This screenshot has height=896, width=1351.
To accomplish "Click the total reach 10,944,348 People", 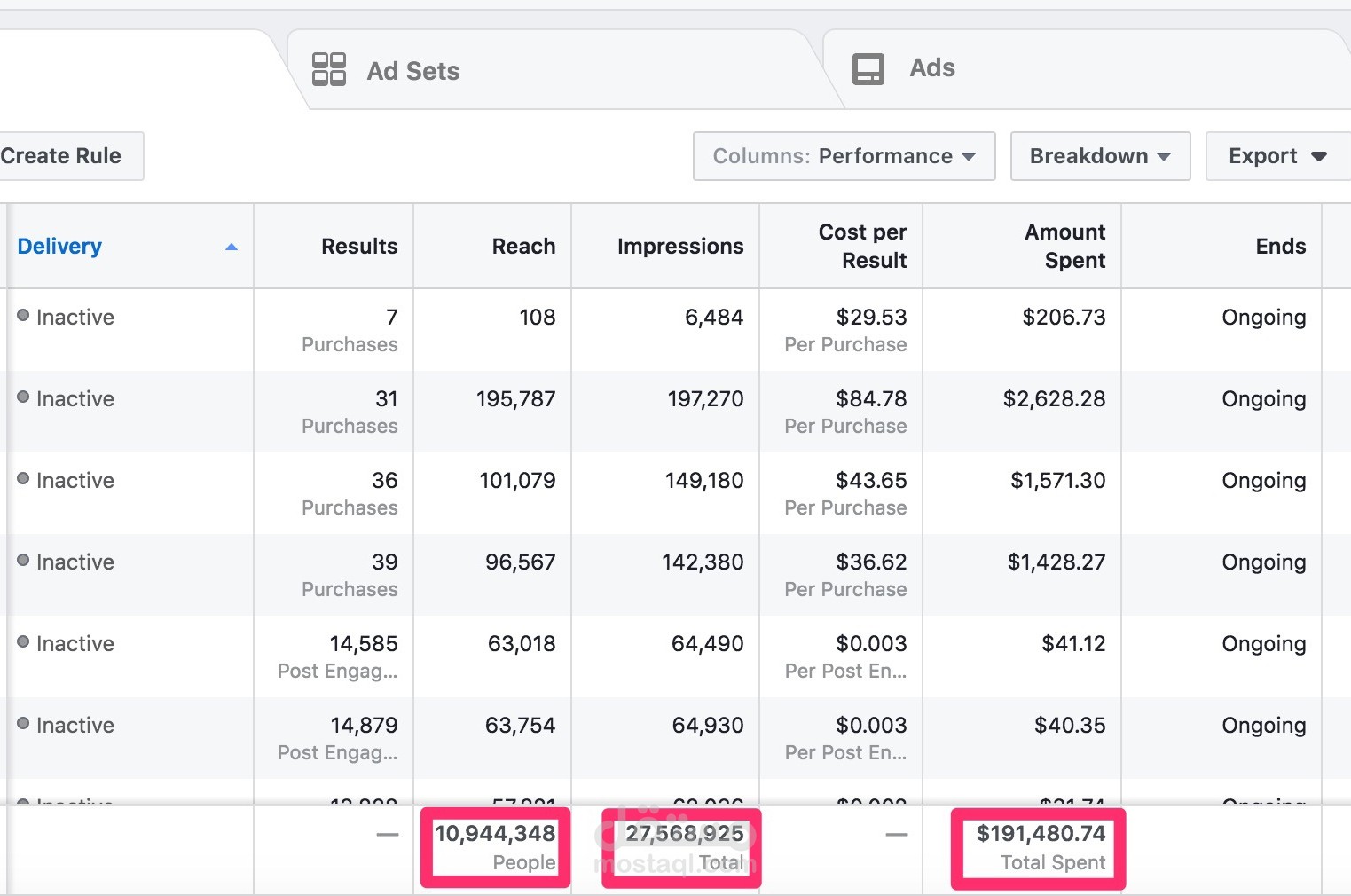I will click(x=495, y=847).
